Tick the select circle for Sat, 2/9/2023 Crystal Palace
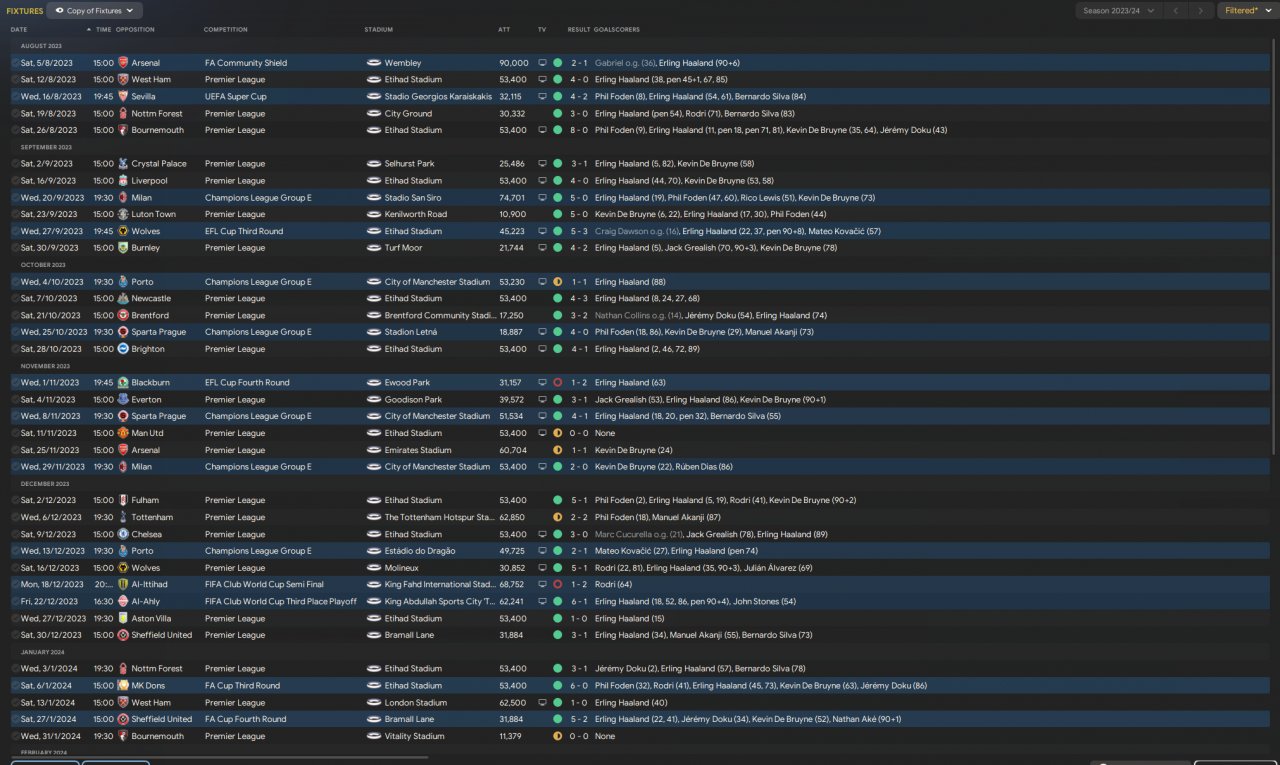The width and height of the screenshot is (1280, 765). [15, 164]
